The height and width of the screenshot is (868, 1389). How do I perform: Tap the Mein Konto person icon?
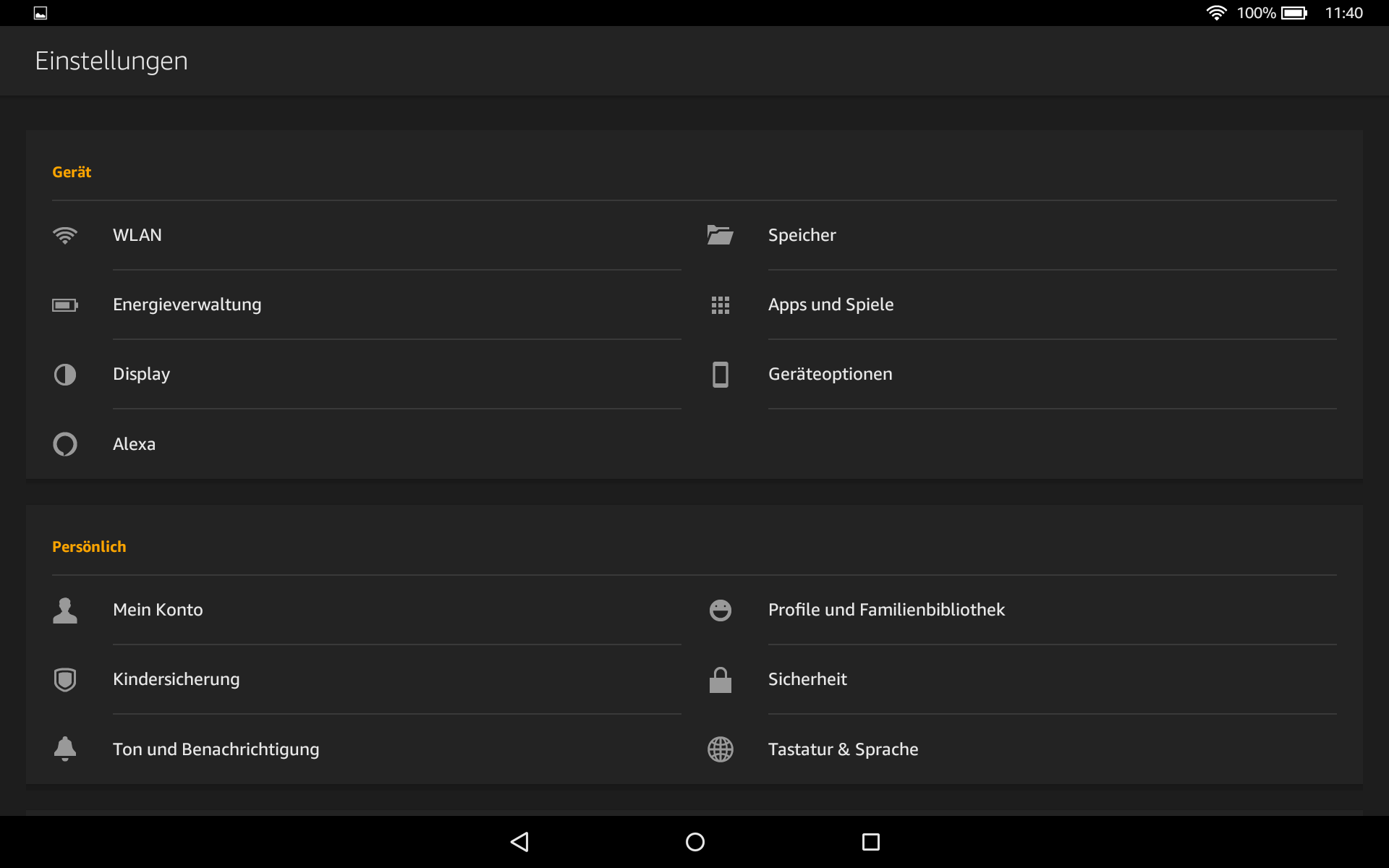pos(65,610)
